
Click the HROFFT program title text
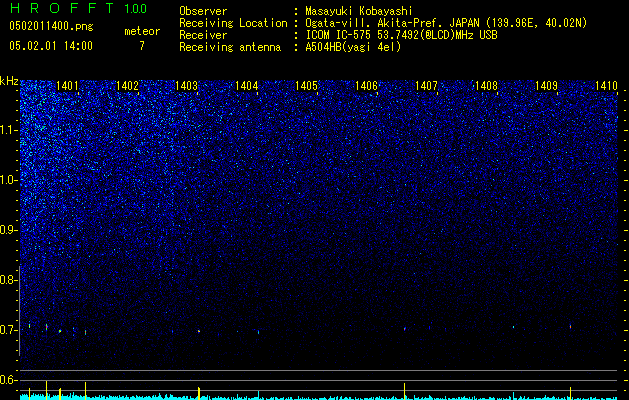tap(61, 8)
